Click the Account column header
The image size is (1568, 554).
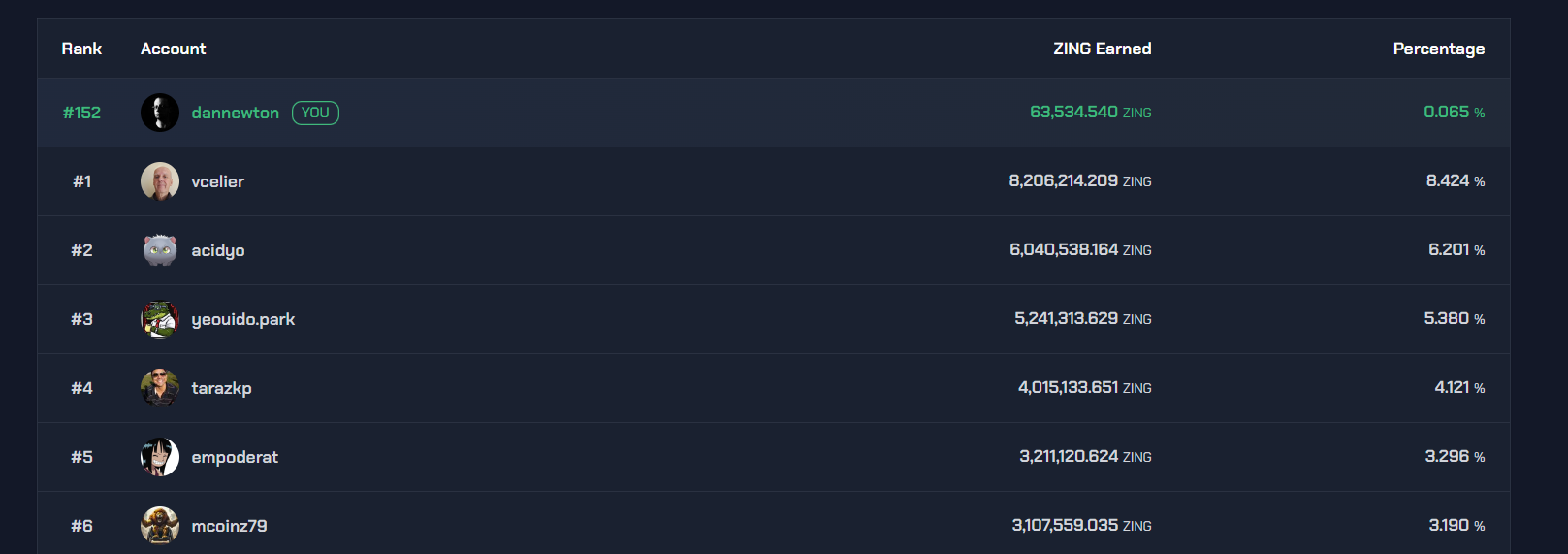[x=174, y=49]
